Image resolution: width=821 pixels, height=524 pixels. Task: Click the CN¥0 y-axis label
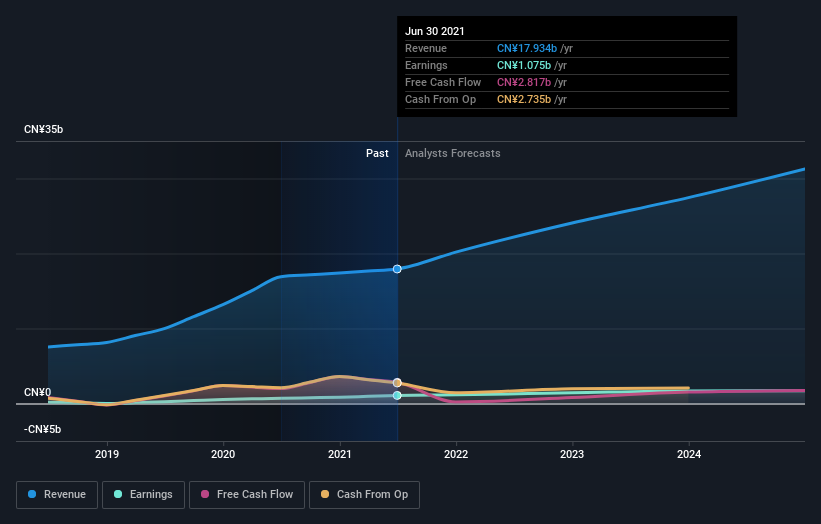pyautogui.click(x=38, y=392)
